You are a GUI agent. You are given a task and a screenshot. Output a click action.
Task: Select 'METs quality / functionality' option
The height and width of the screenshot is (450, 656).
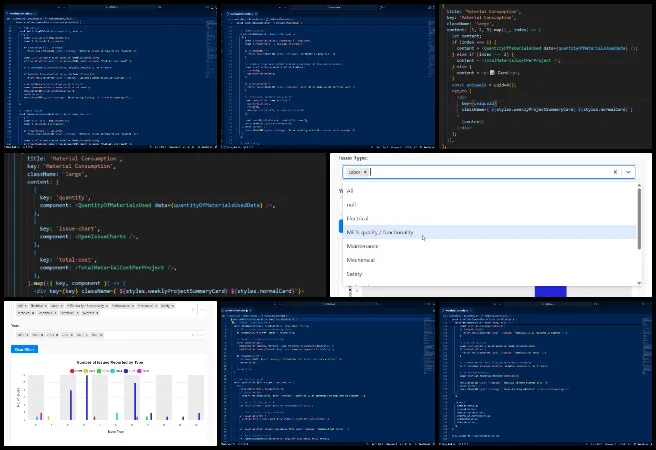(382, 232)
